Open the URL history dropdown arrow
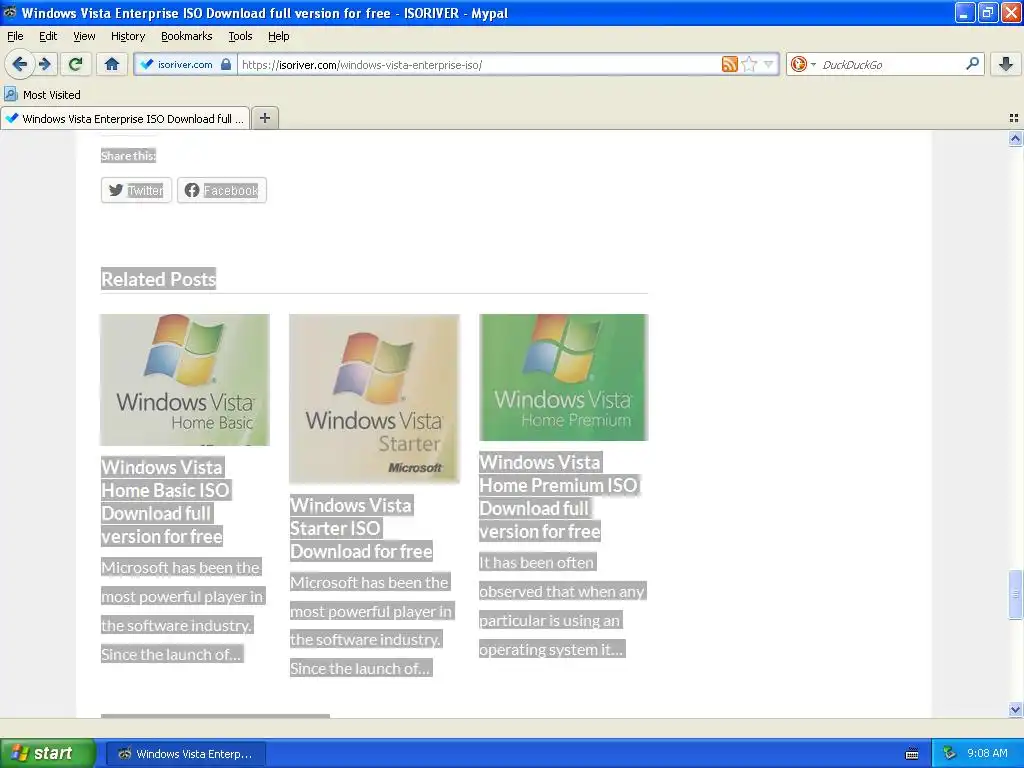This screenshot has width=1024, height=768. tap(769, 64)
